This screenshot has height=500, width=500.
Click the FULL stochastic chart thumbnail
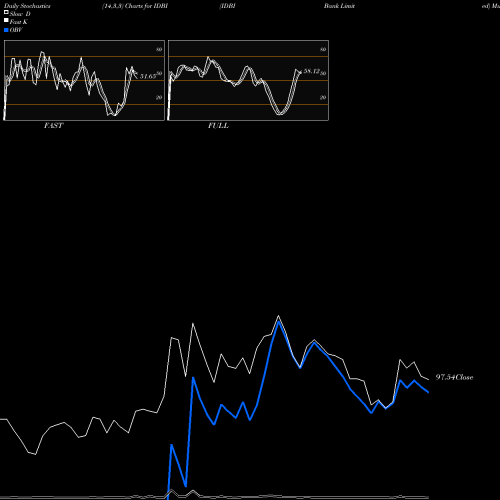pos(248,80)
